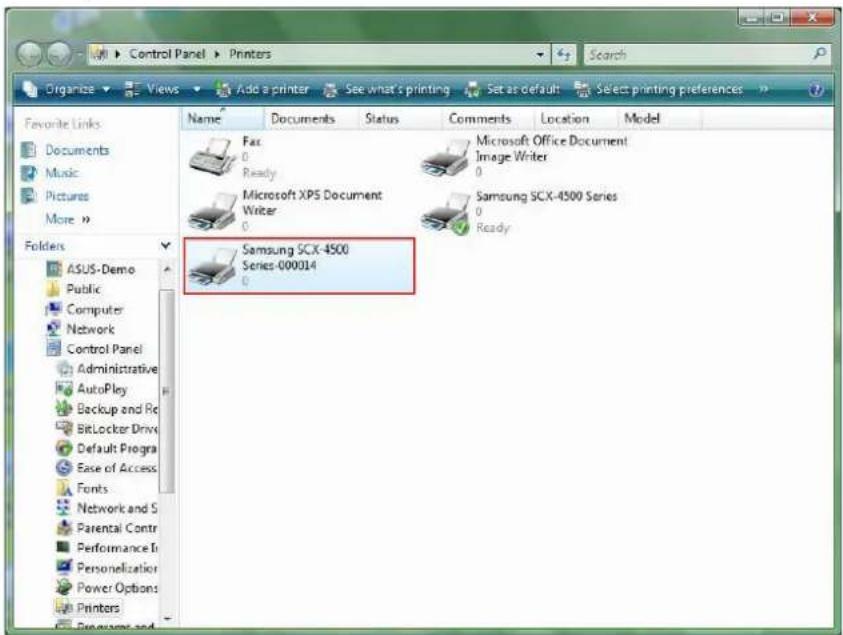Select the Fax printer icon

[x=212, y=156]
